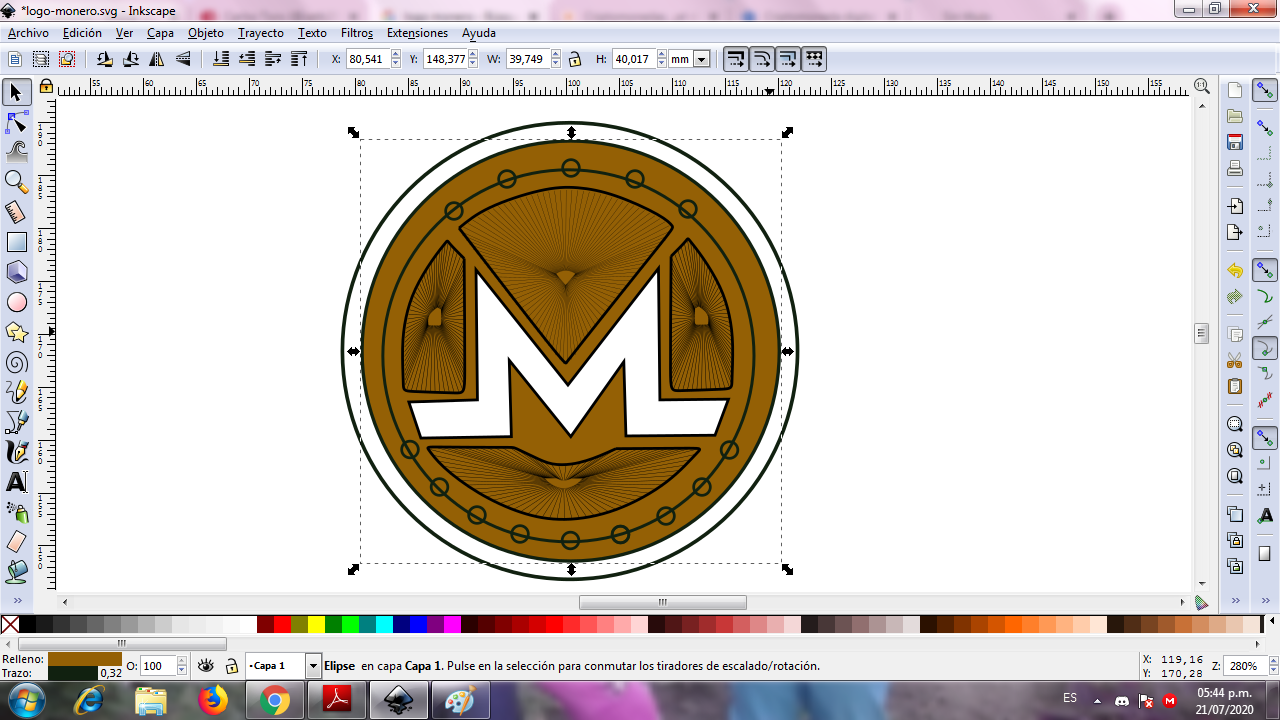Select the Tweak objects tool
This screenshot has width=1280, height=720.
[x=16, y=152]
